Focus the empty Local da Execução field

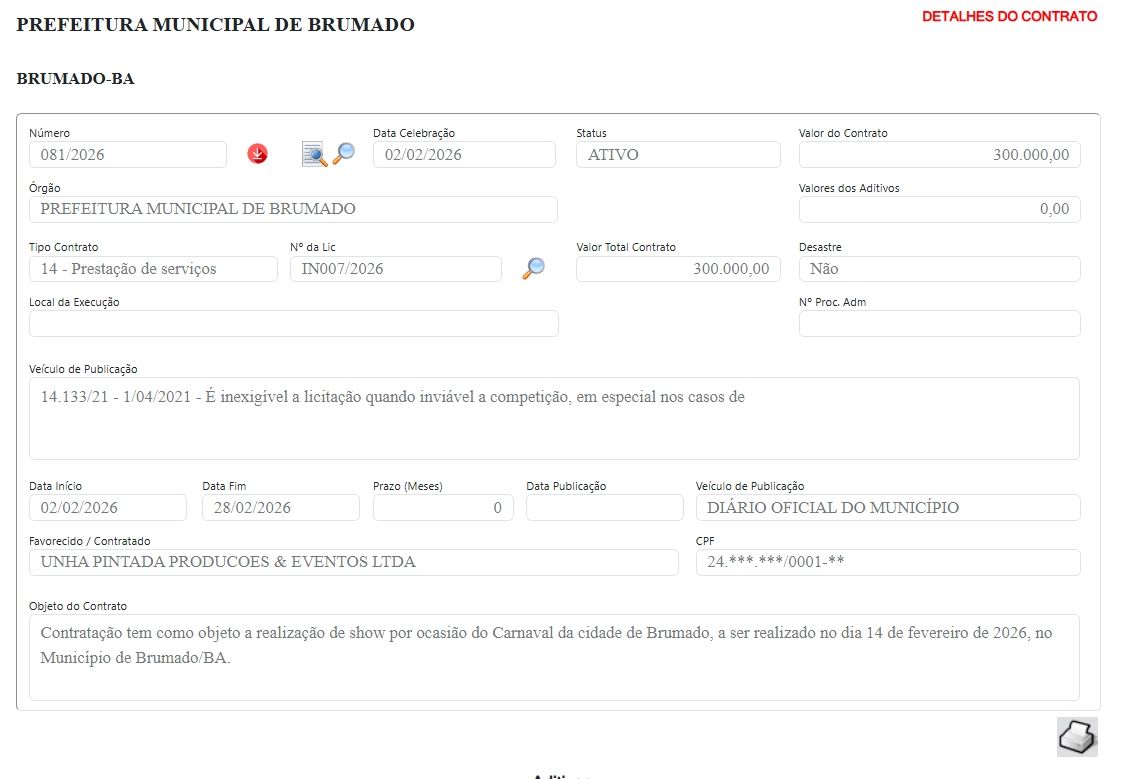293,323
